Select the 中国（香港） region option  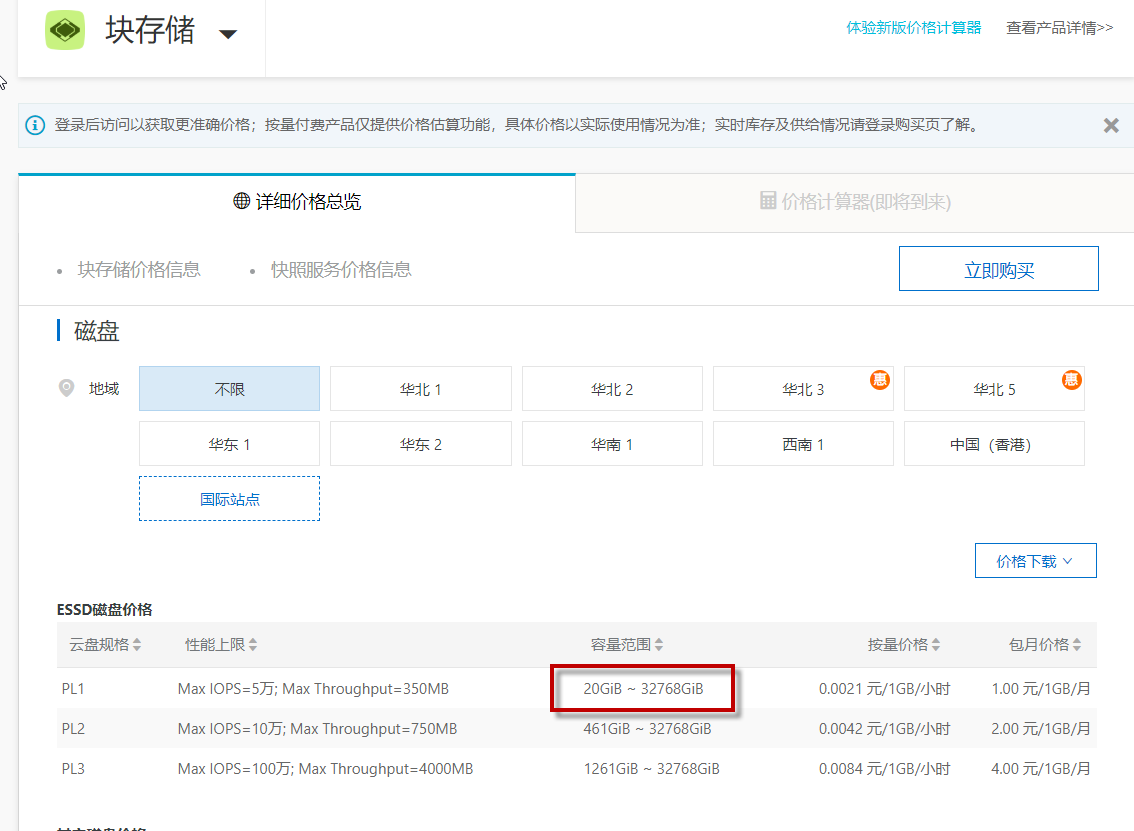993,444
